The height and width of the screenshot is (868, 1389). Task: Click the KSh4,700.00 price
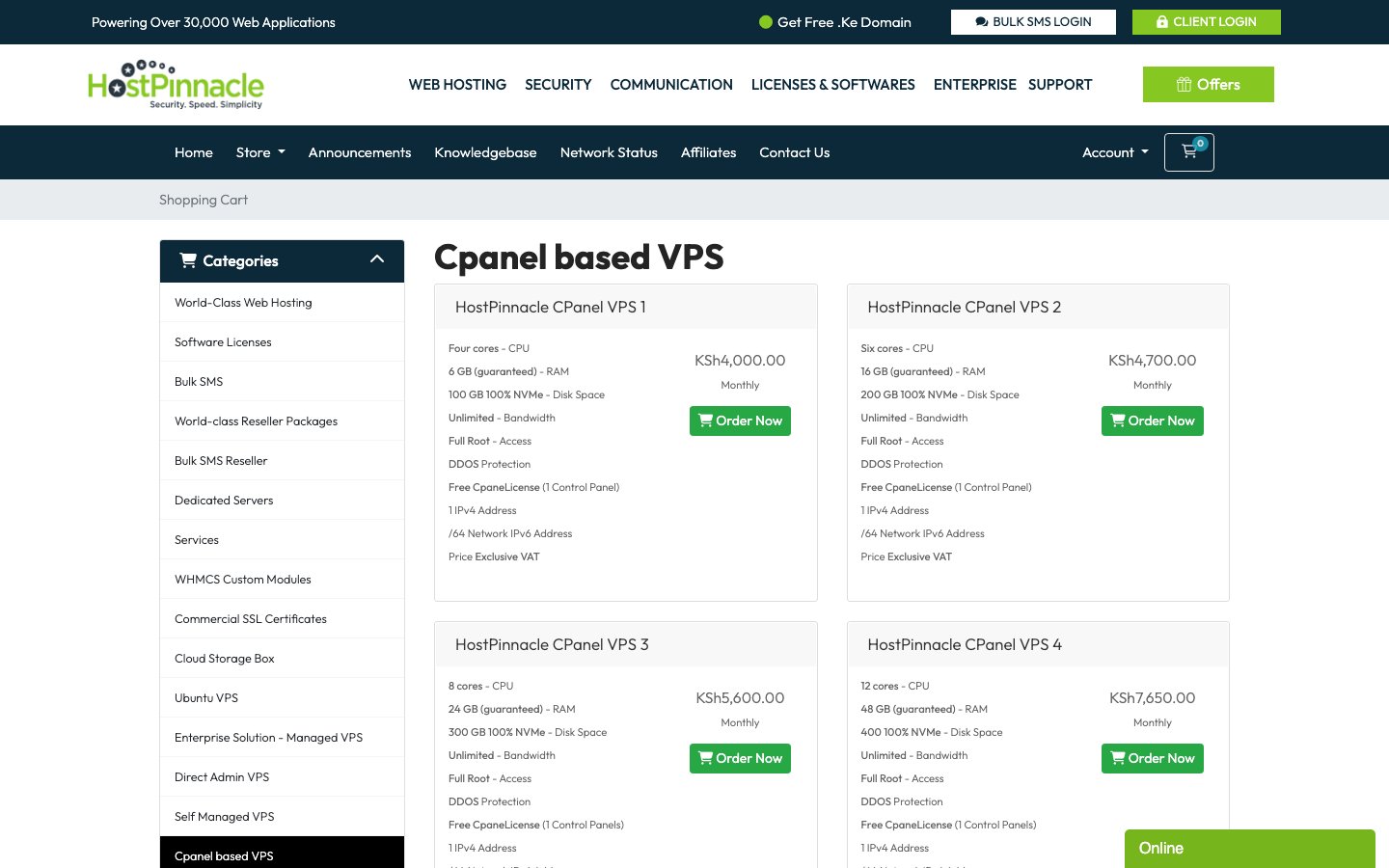[x=1153, y=361]
